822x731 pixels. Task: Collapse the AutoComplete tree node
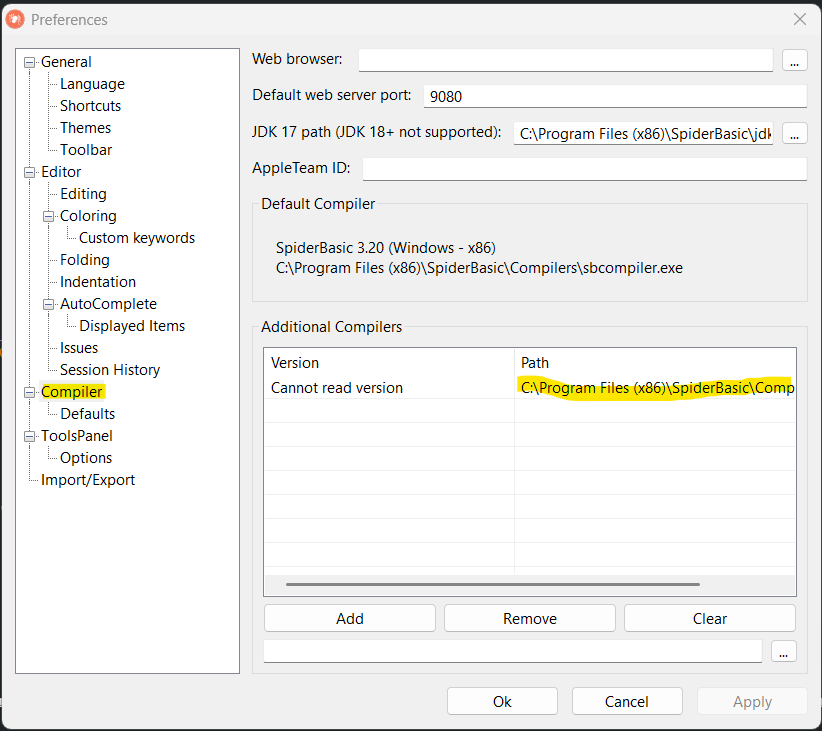click(x=49, y=304)
